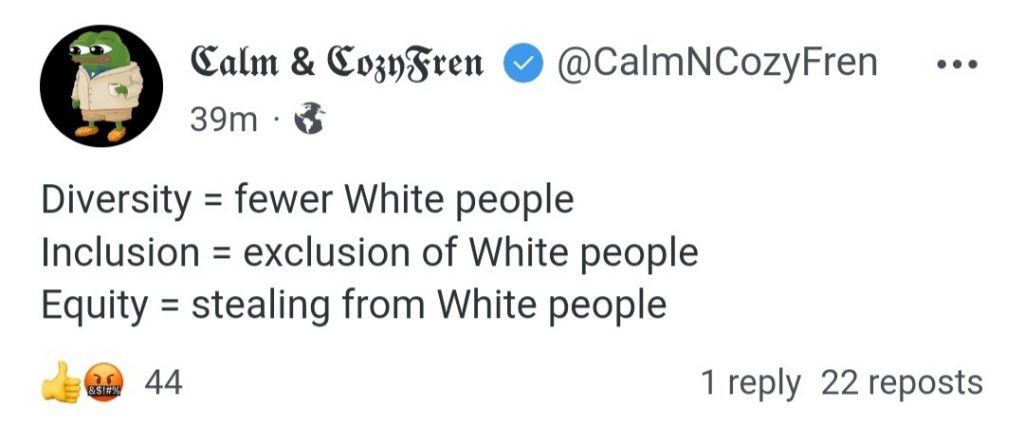Click the post line starting with Equity
The width and height of the screenshot is (1024, 444).
(x=353, y=304)
